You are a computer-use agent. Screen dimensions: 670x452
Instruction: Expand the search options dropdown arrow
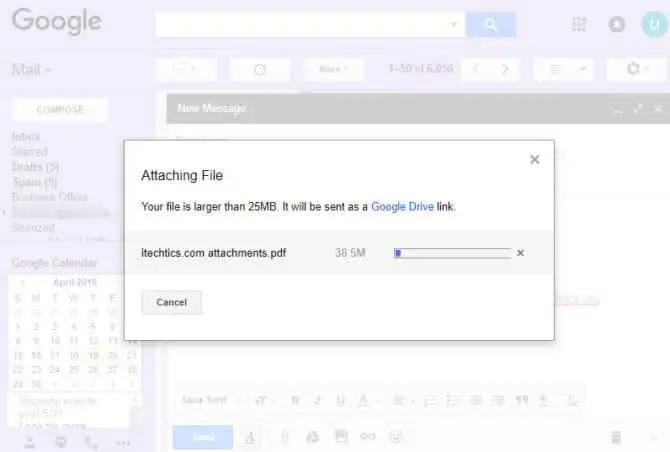pyautogui.click(x=454, y=24)
